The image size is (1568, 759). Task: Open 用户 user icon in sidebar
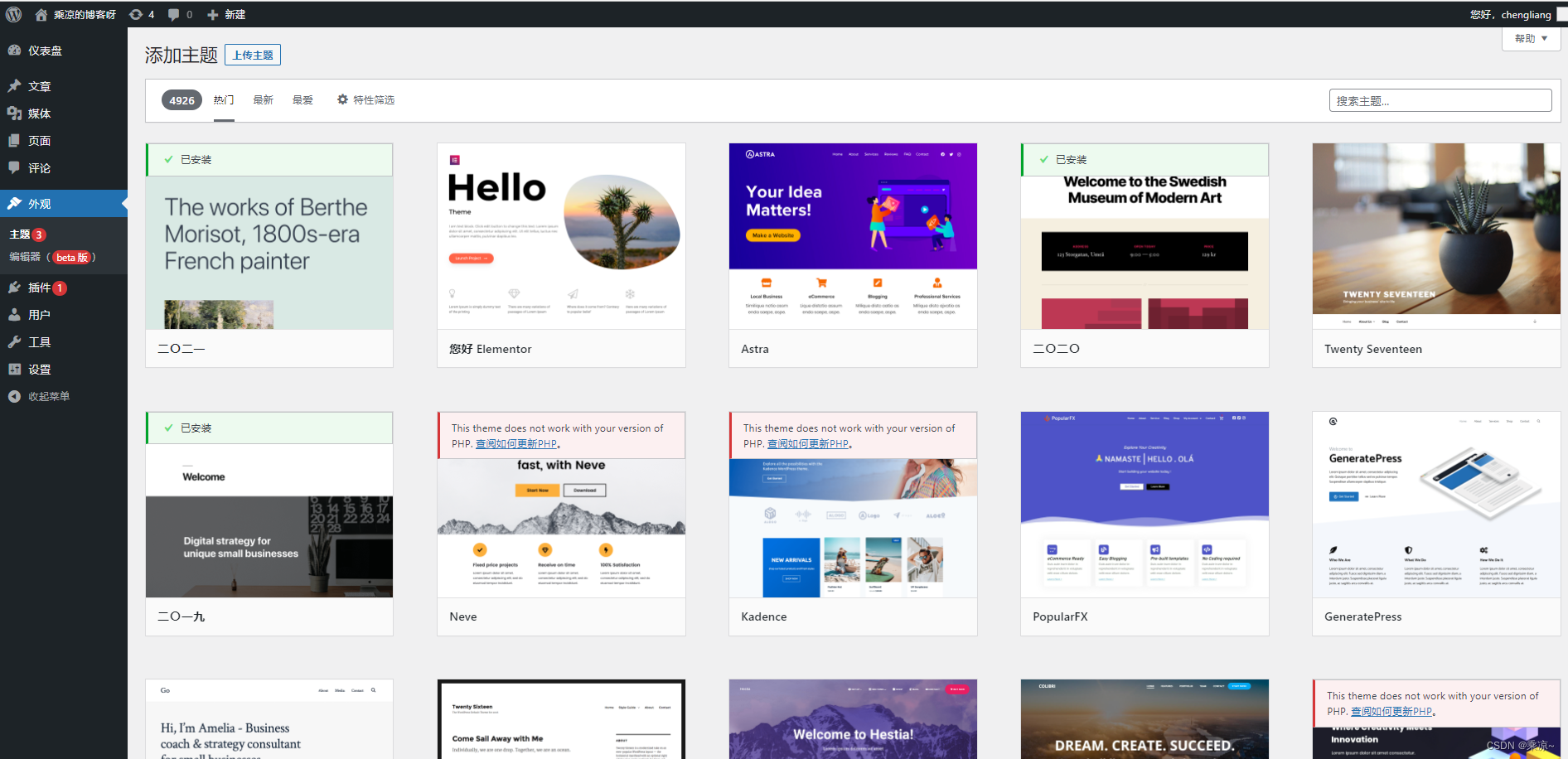[14, 315]
